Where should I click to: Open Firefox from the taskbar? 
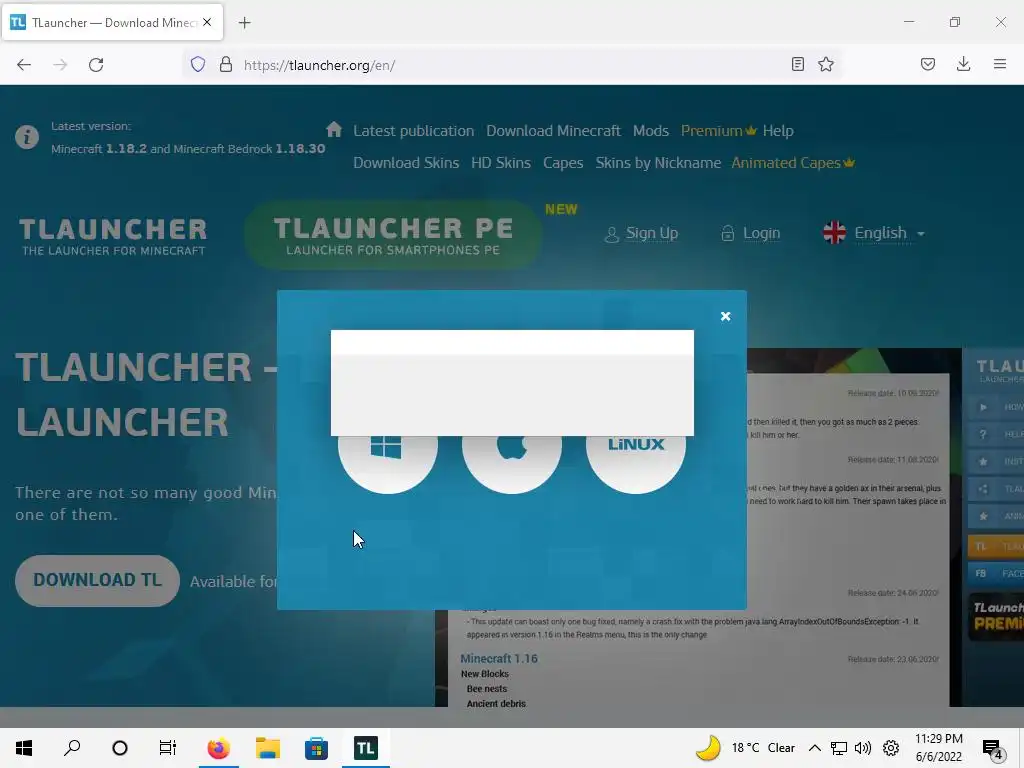(219, 748)
